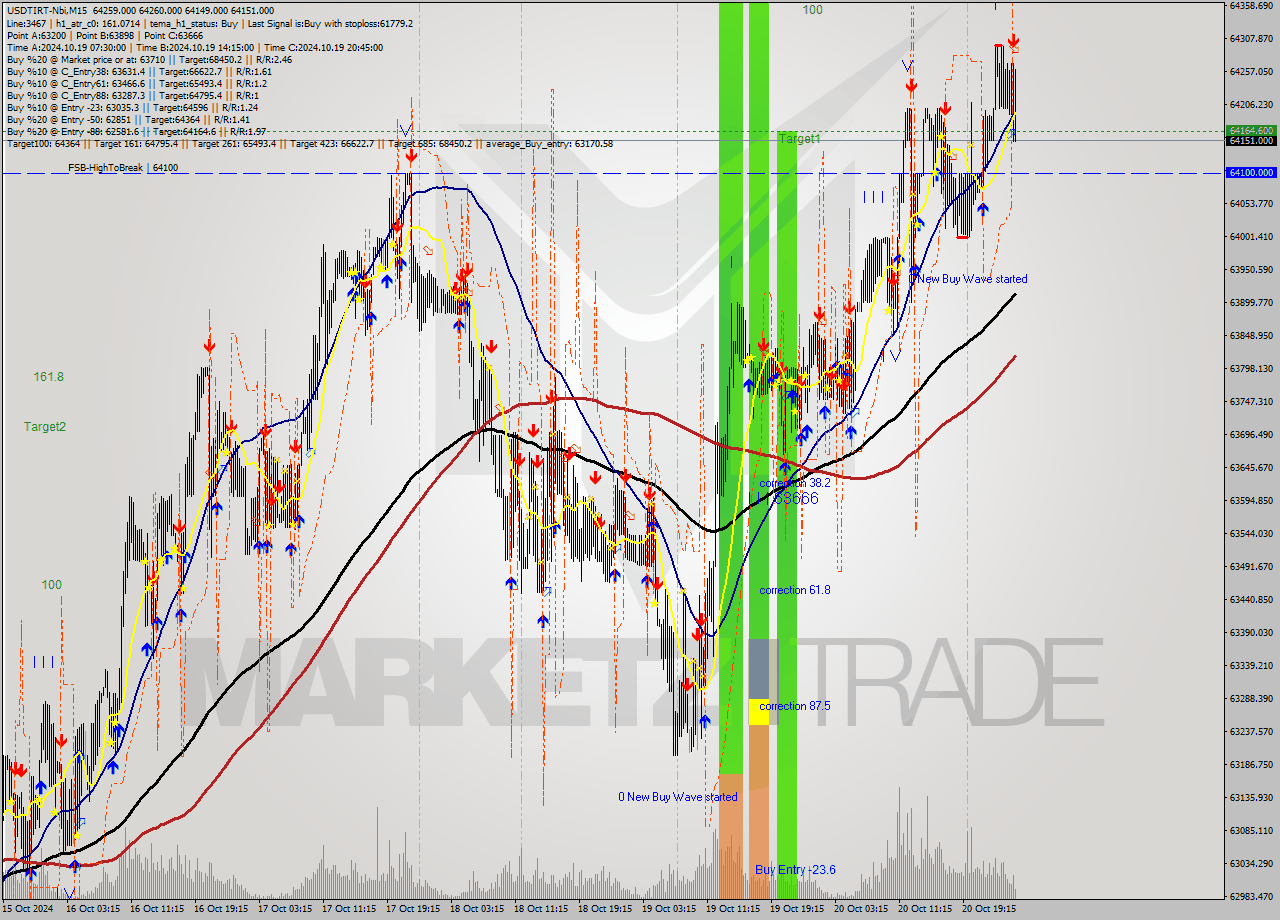Click '0 New Buy Wave started' near 19 Oct
Screen dimensions: 1280x920
coord(678,797)
